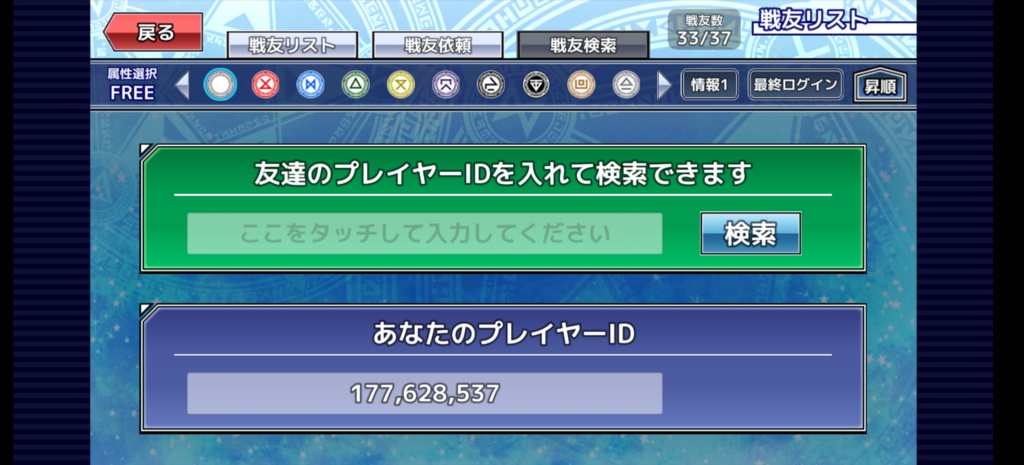Screen dimensions: 1024x465
Task: Select the dark shield-shaped attribute icon
Action: point(536,85)
